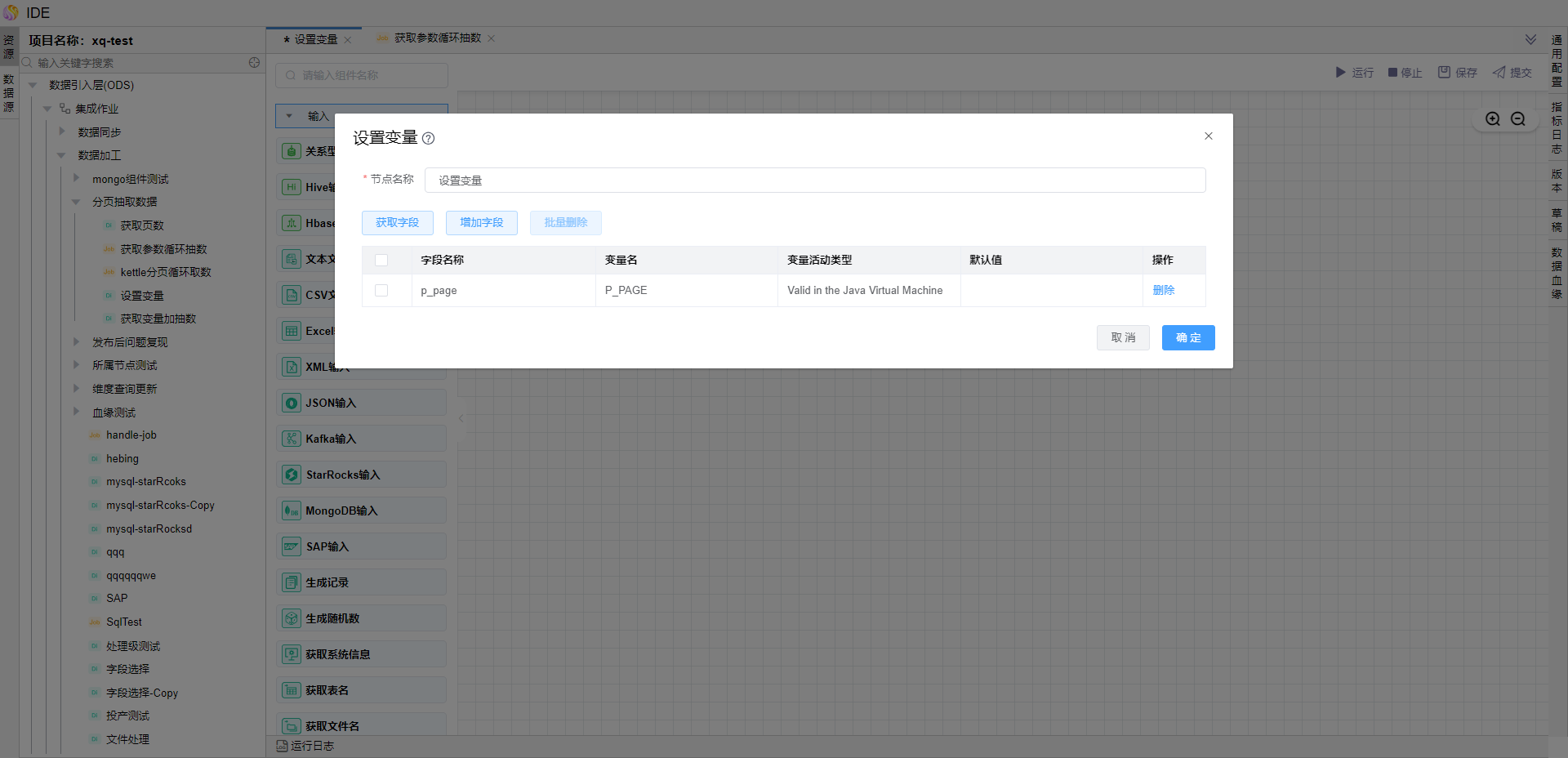
Task: Click the zoom in magnifier icon
Action: pyautogui.click(x=1493, y=119)
